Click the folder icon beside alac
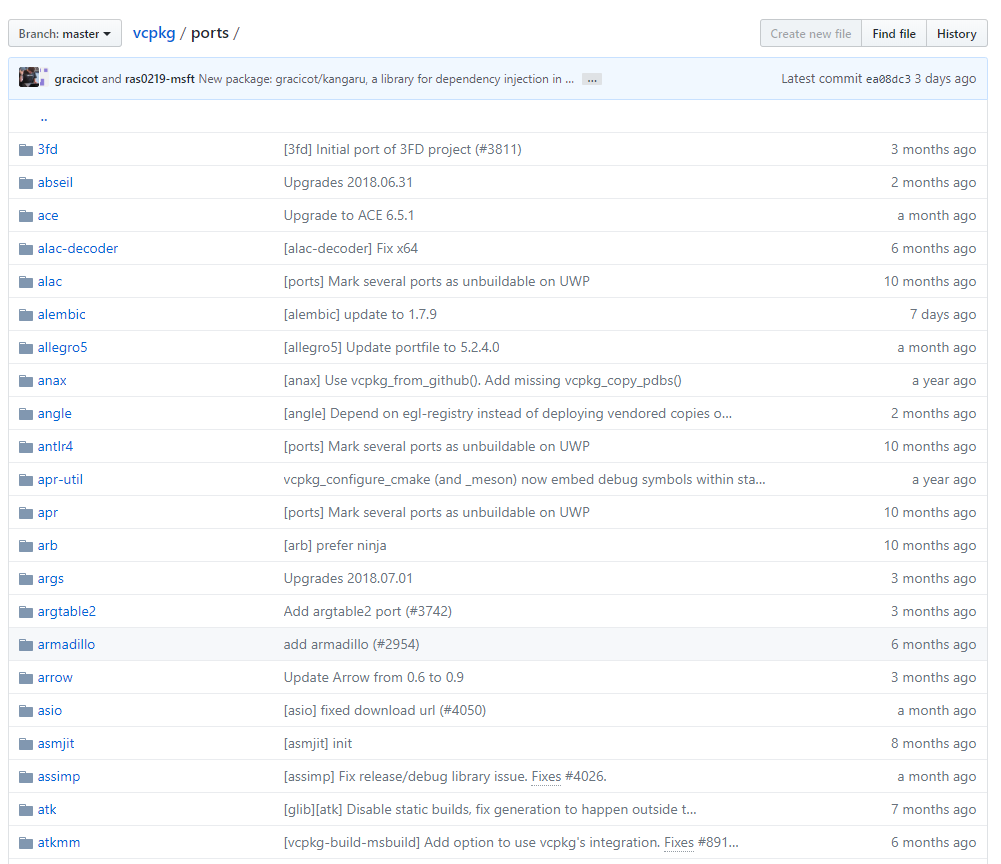This screenshot has height=864, width=1001. tap(26, 282)
